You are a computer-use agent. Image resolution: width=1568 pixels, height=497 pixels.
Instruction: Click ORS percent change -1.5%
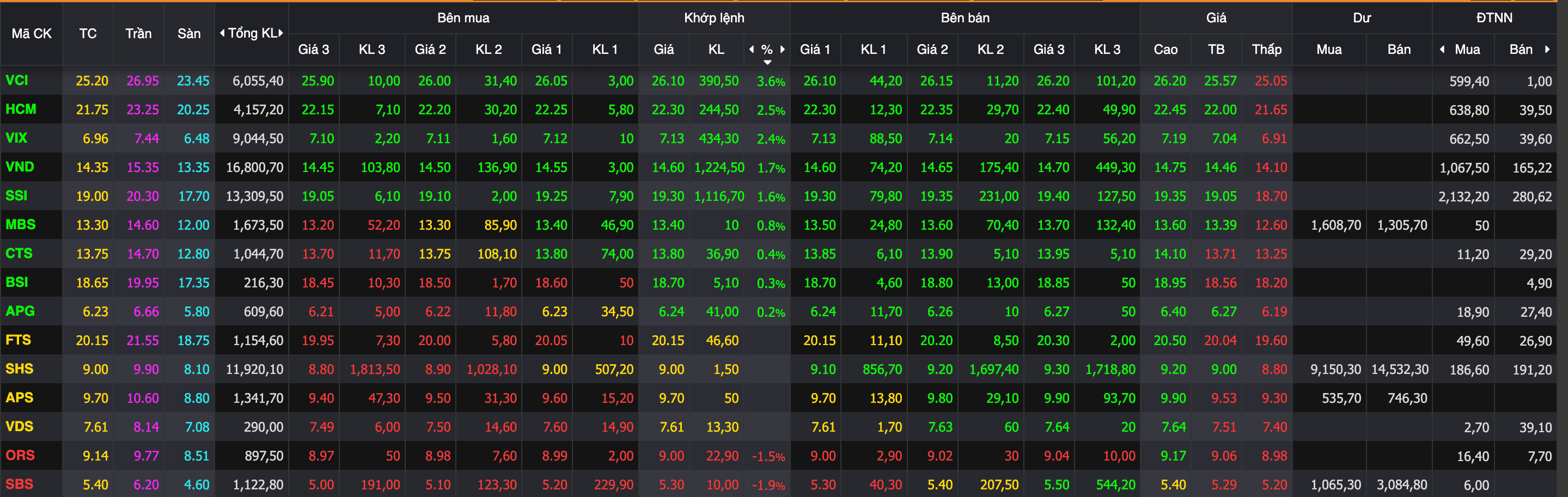(x=769, y=456)
